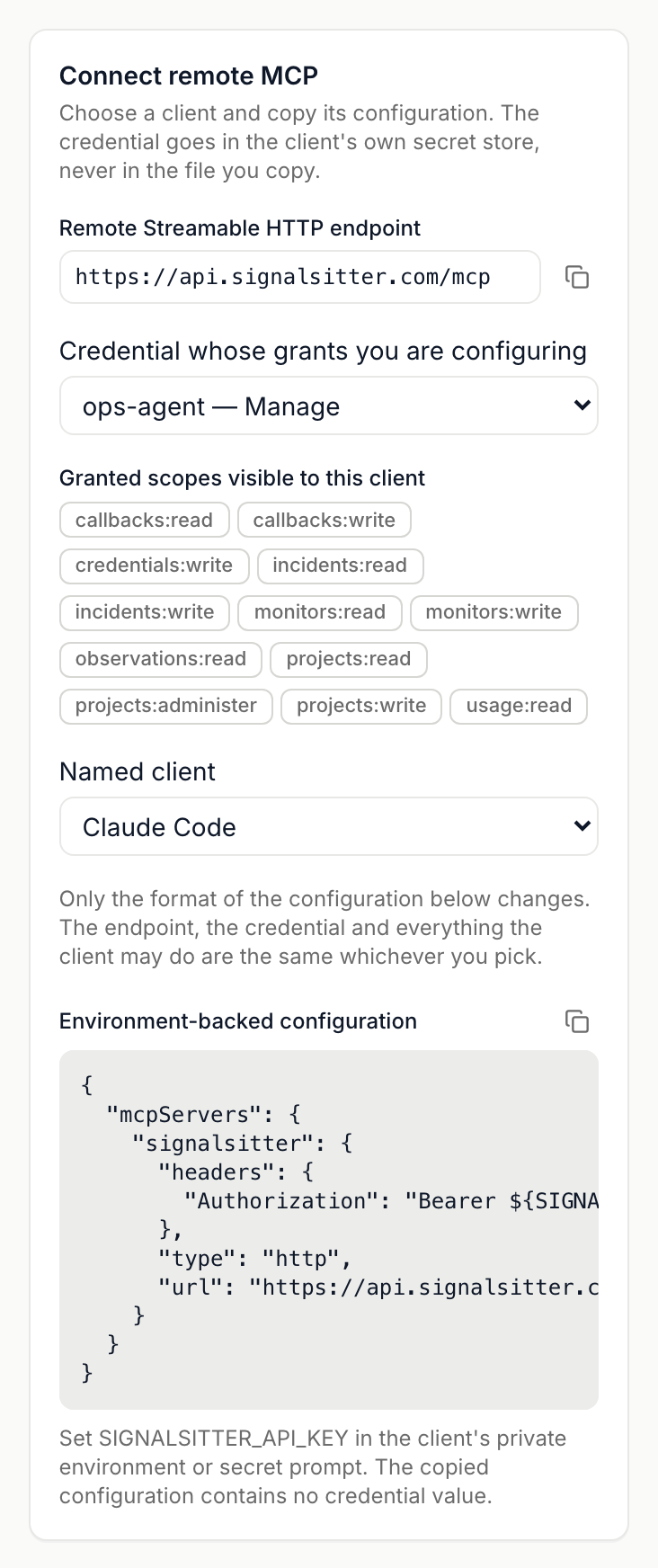Screen dimensions: 658x1568
Task: Click the Environment-backed configuration label
Action: point(238,1021)
